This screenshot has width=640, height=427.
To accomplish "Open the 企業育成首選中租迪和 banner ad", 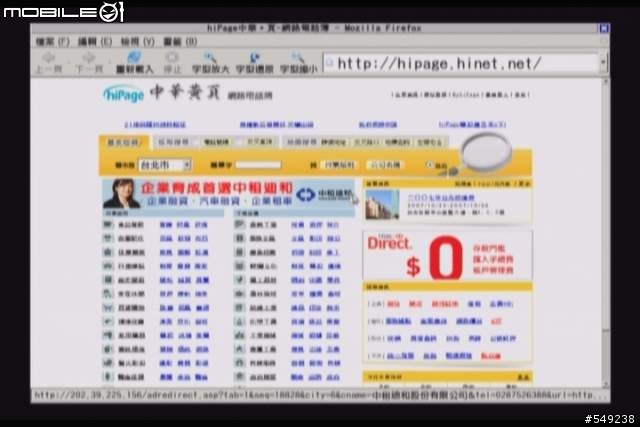I will coord(229,194).
